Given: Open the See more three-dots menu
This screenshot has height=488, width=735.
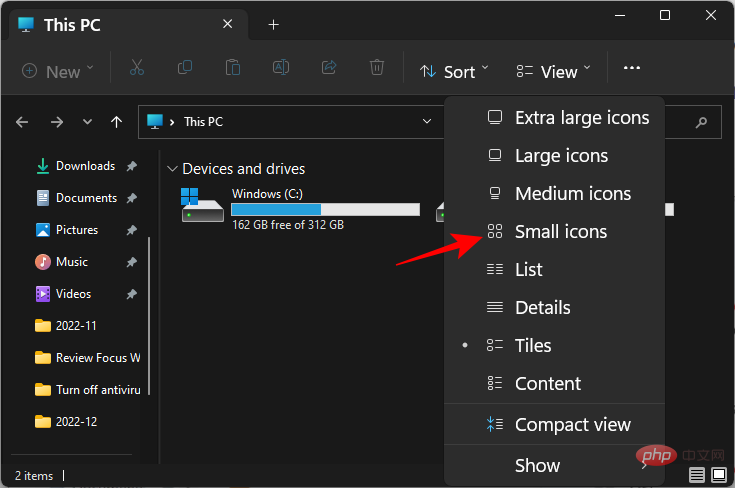Looking at the screenshot, I should pos(631,68).
